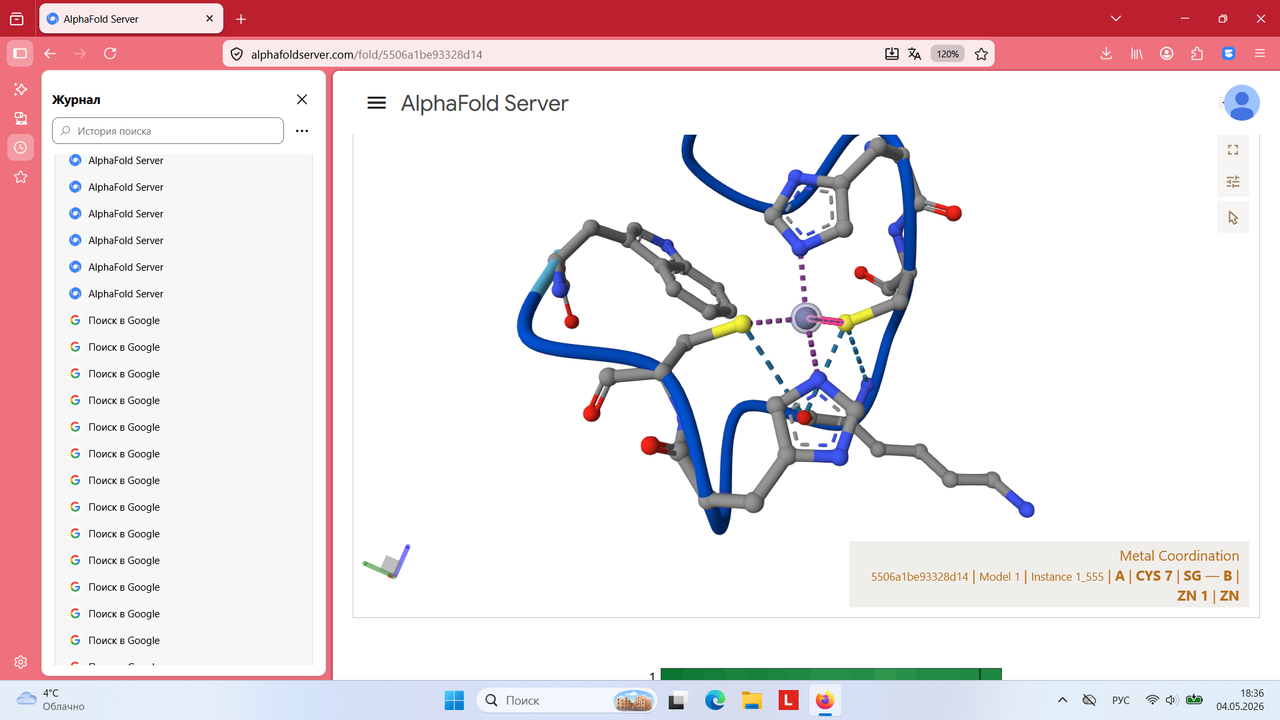Click the Metal Coordination label text
Screen dimensions: 1280x720
(1179, 556)
